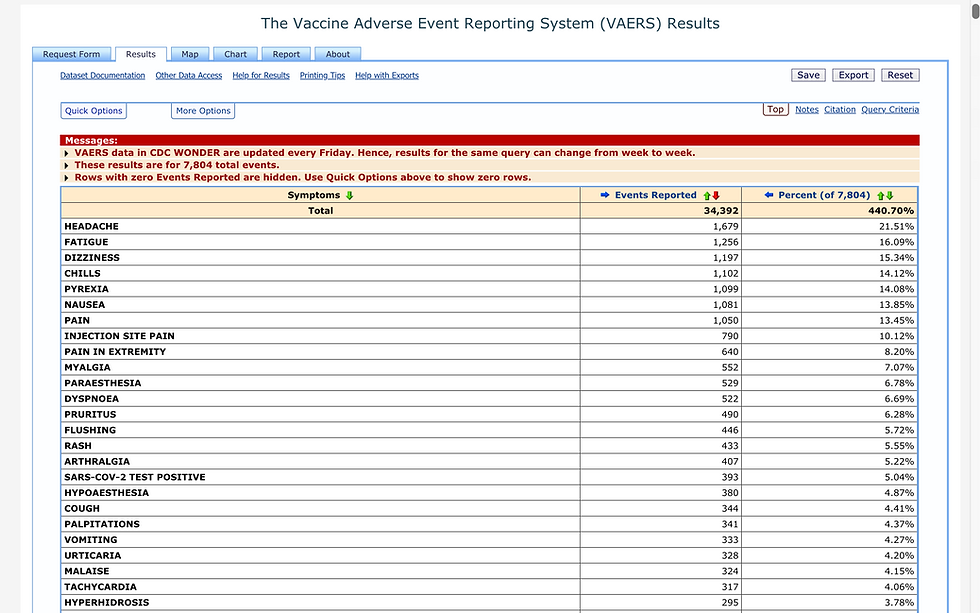This screenshot has width=980, height=613.
Task: Open the About tab
Action: click(338, 54)
